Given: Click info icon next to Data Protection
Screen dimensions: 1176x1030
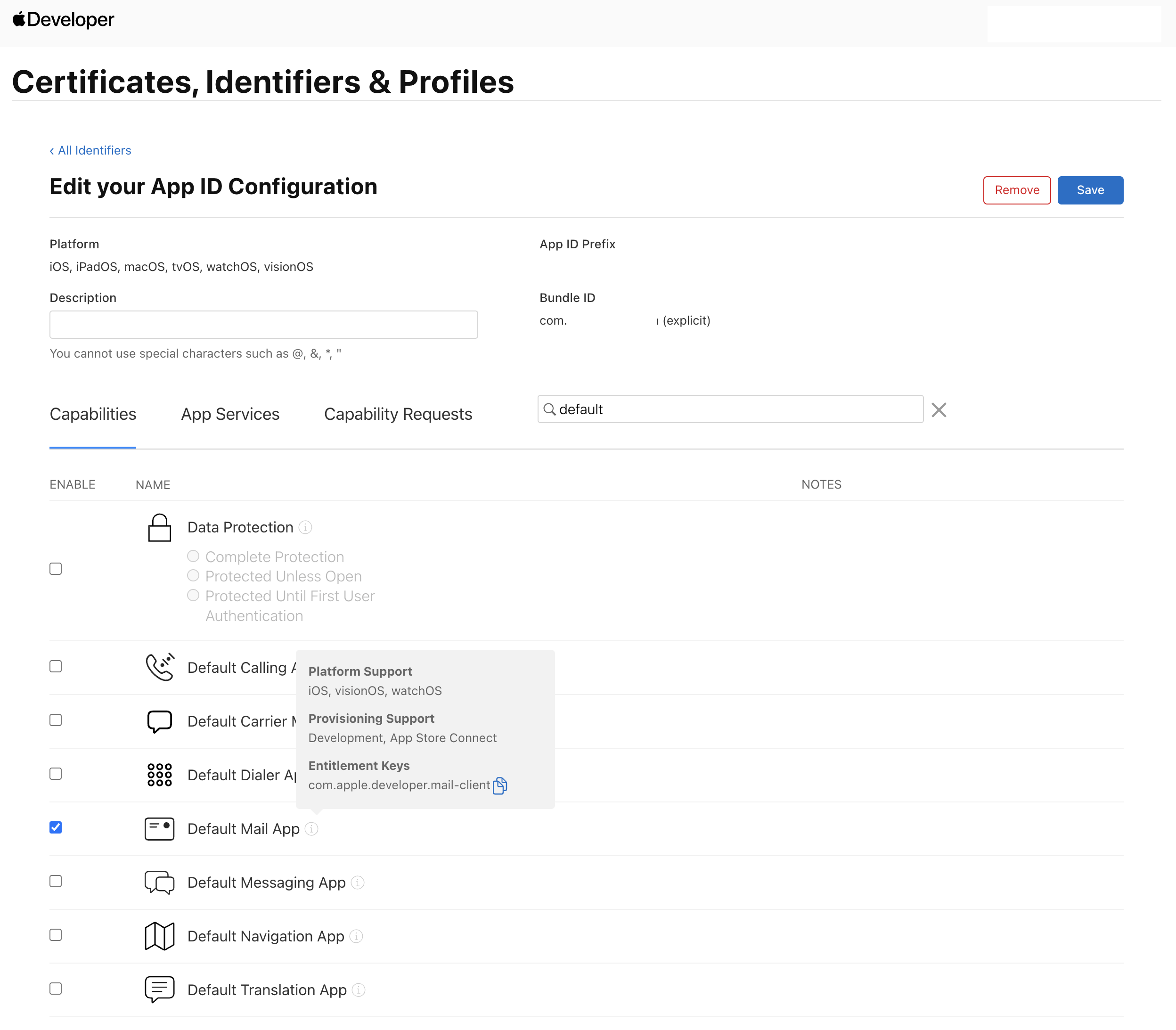Looking at the screenshot, I should pyautogui.click(x=306, y=527).
